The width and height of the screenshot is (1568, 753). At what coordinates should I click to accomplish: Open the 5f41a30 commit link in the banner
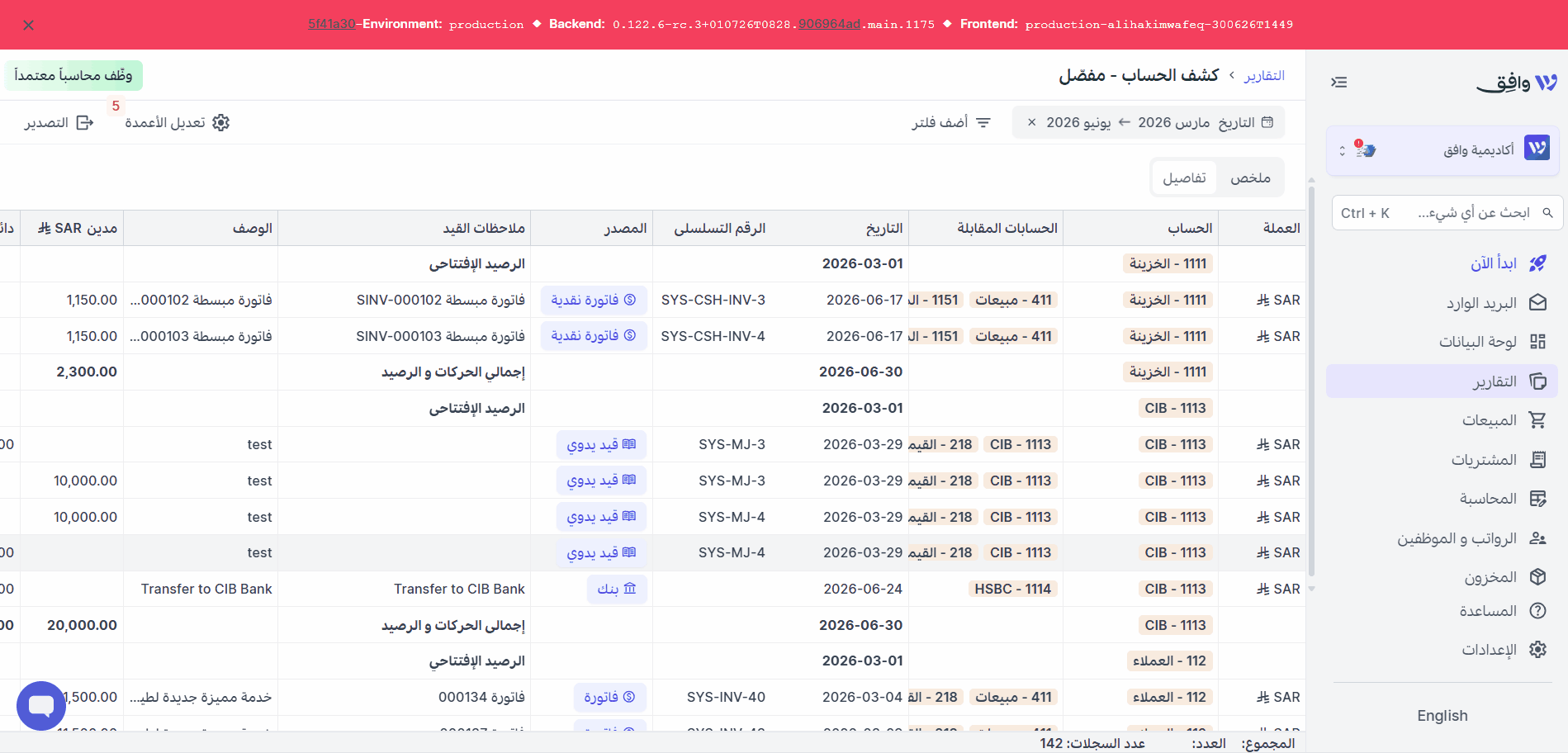[332, 24]
